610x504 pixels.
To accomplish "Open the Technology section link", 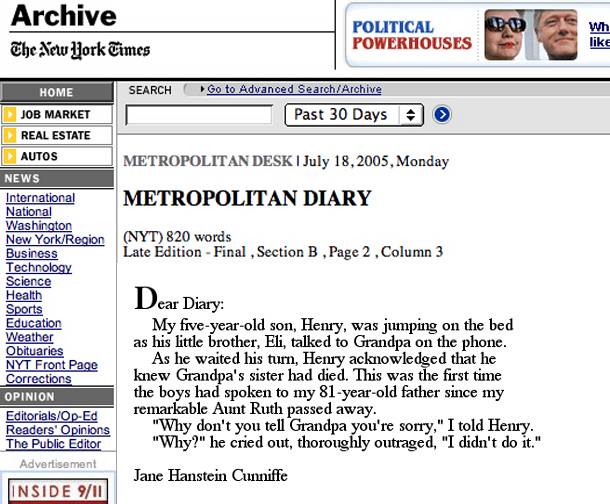I will tap(39, 268).
